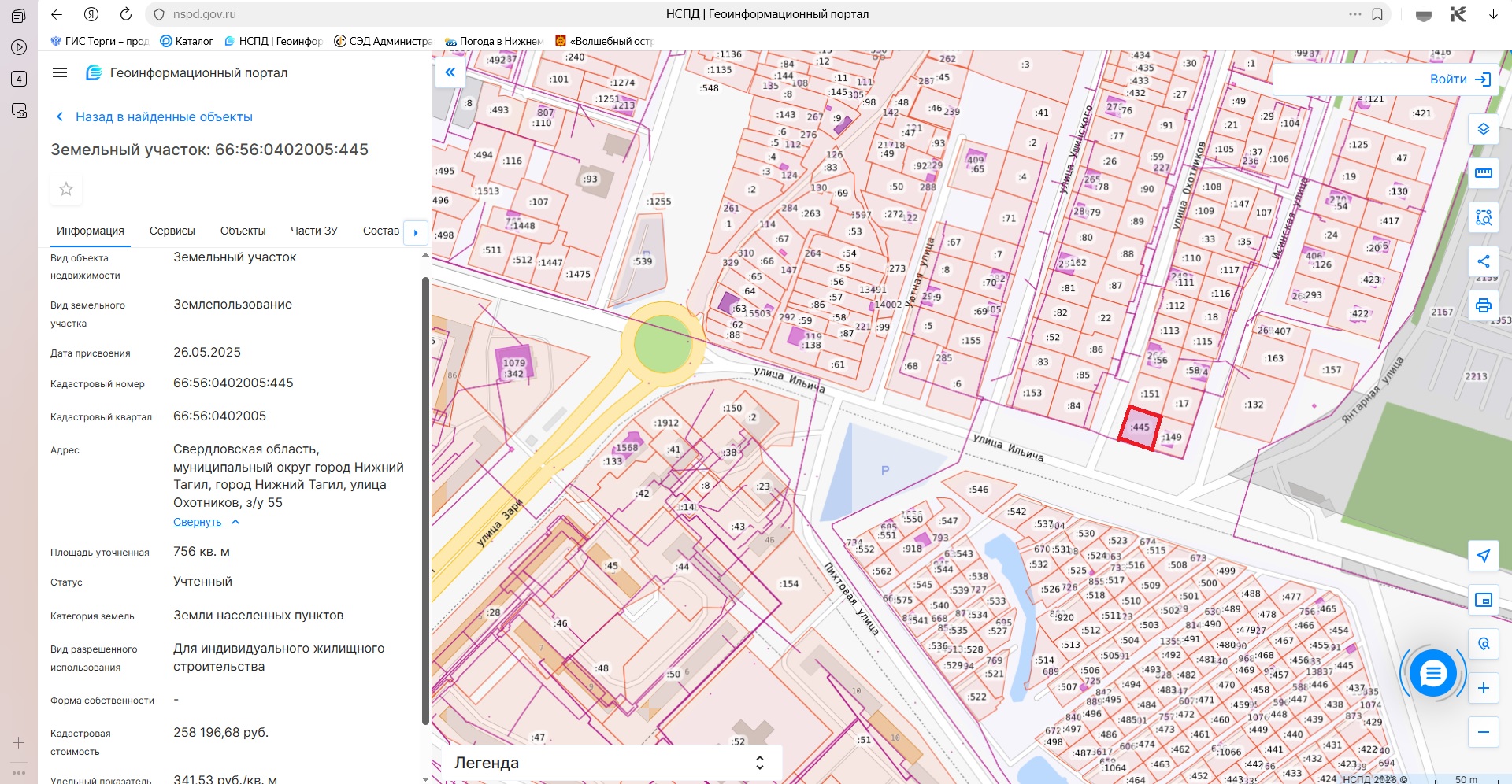This screenshot has width=1512, height=784.
Task: Print the map using printer icon
Action: 1484,305
